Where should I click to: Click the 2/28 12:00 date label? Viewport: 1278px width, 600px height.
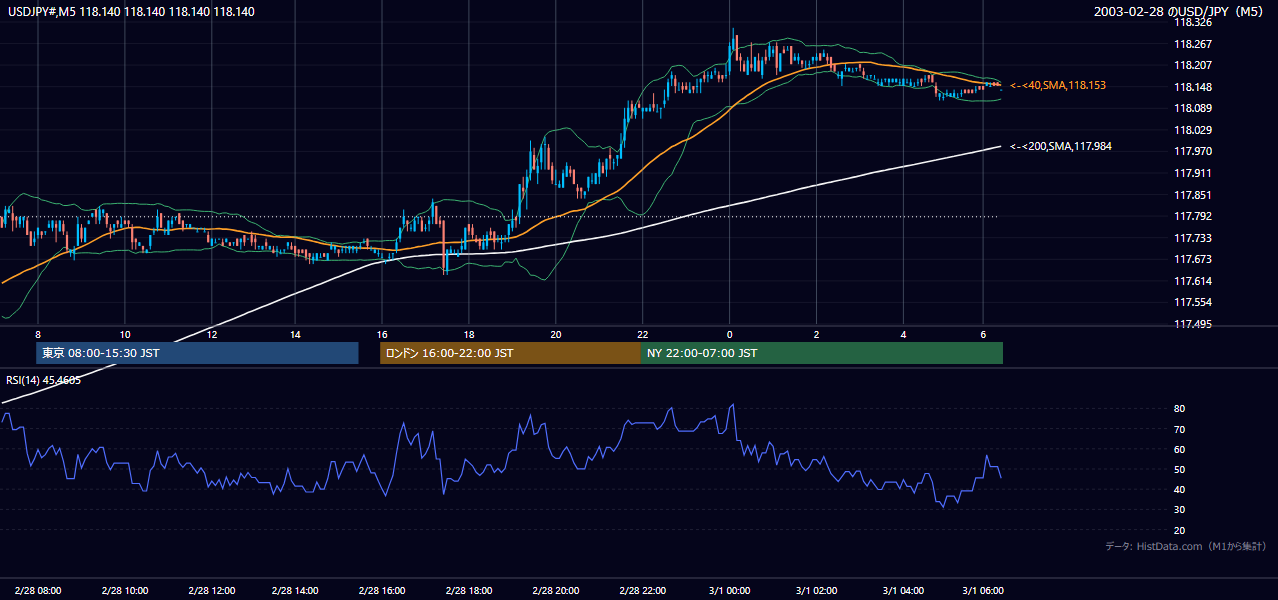coord(211,591)
